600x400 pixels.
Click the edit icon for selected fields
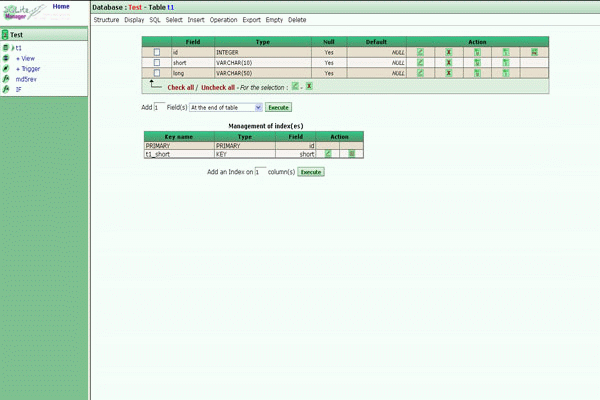(x=295, y=86)
